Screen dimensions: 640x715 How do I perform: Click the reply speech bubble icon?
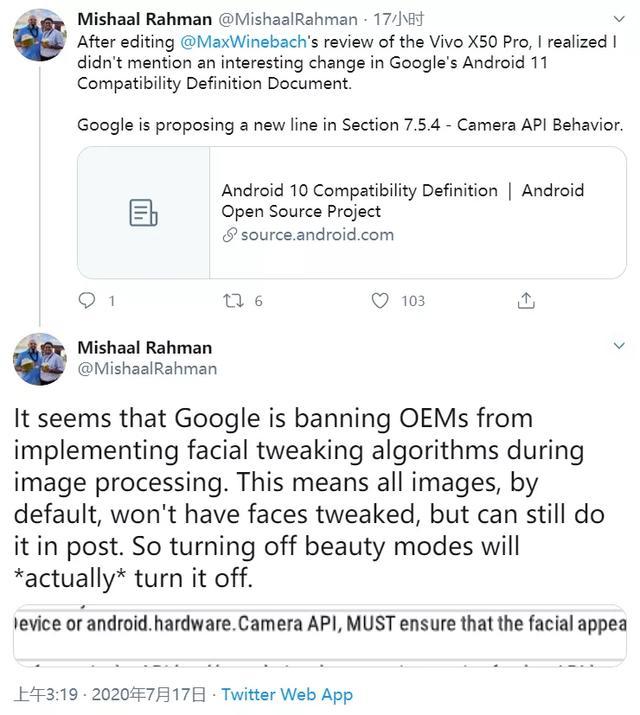pyautogui.click(x=87, y=300)
